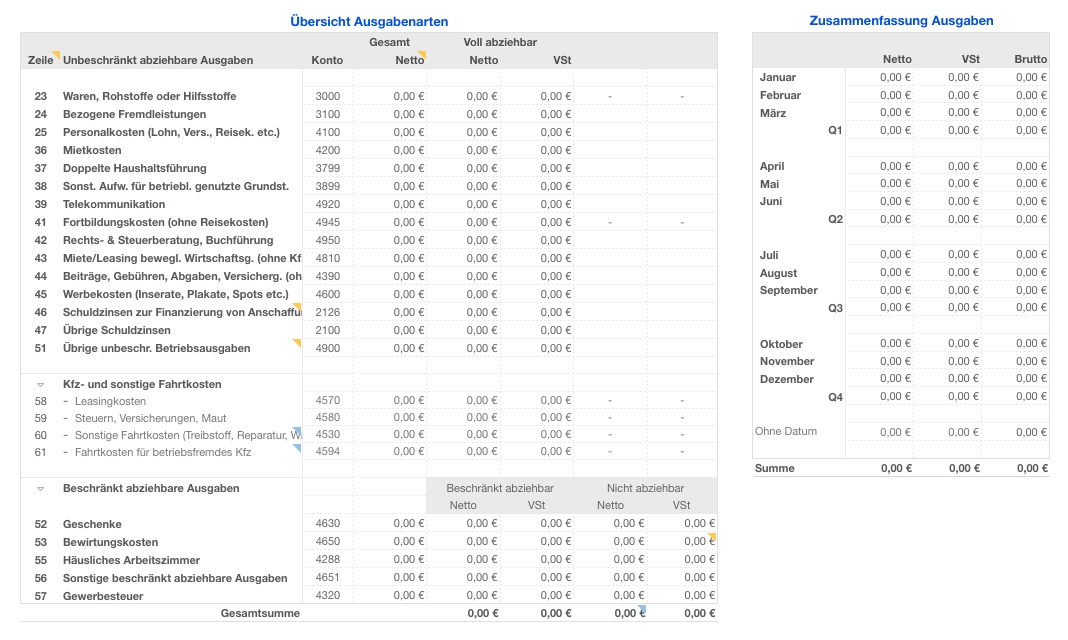This screenshot has height=640, width=1068.
Task: Select the Konto 3000 cell for Waren
Action: 327,96
